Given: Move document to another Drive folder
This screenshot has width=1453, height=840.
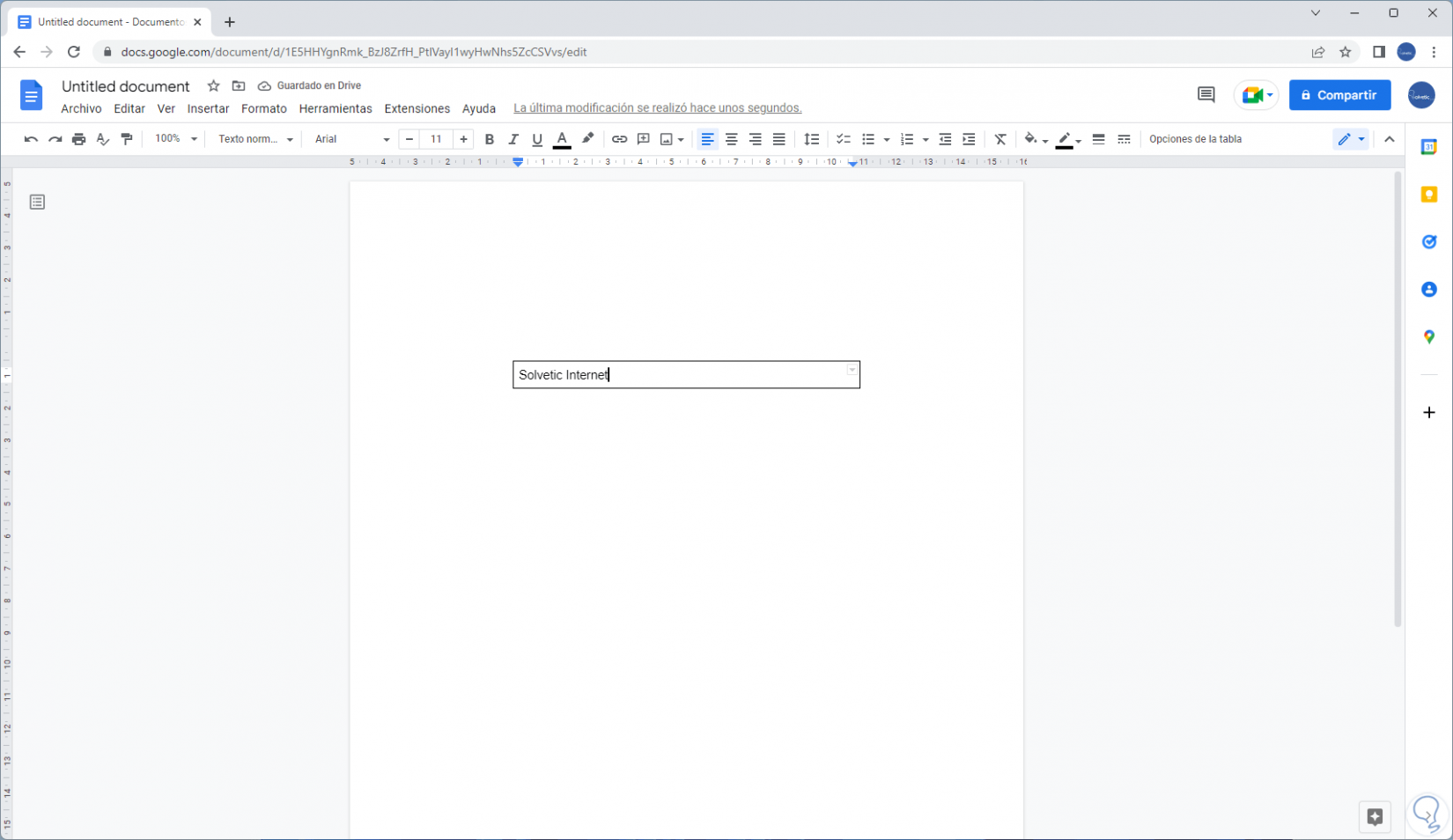Looking at the screenshot, I should tap(239, 86).
